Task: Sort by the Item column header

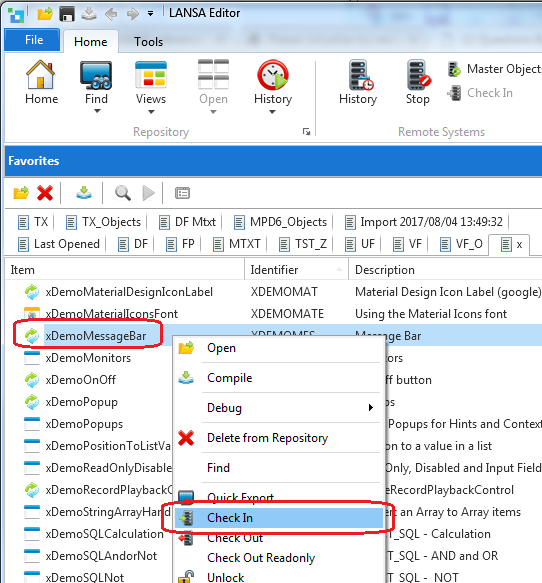Action: (124, 270)
